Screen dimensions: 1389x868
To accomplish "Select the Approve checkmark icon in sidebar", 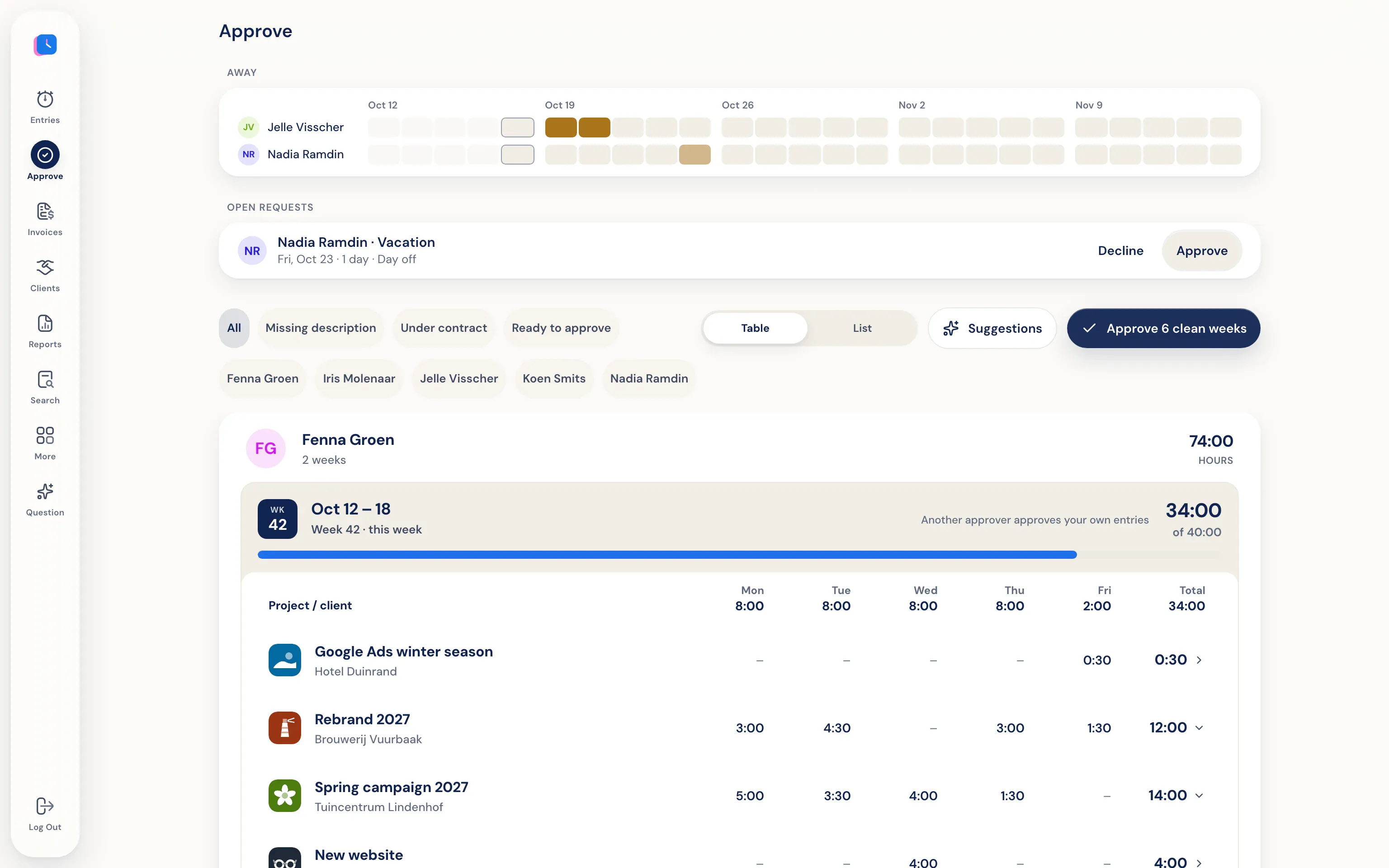I will pos(45,155).
